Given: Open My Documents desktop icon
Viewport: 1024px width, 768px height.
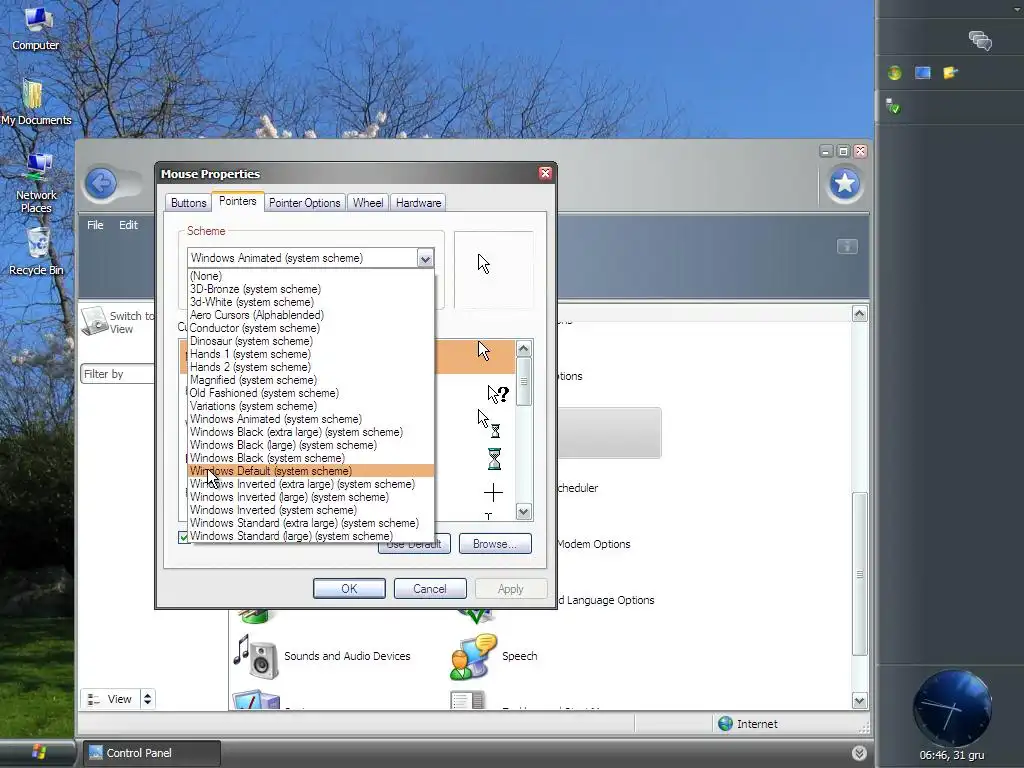Looking at the screenshot, I should click(35, 102).
